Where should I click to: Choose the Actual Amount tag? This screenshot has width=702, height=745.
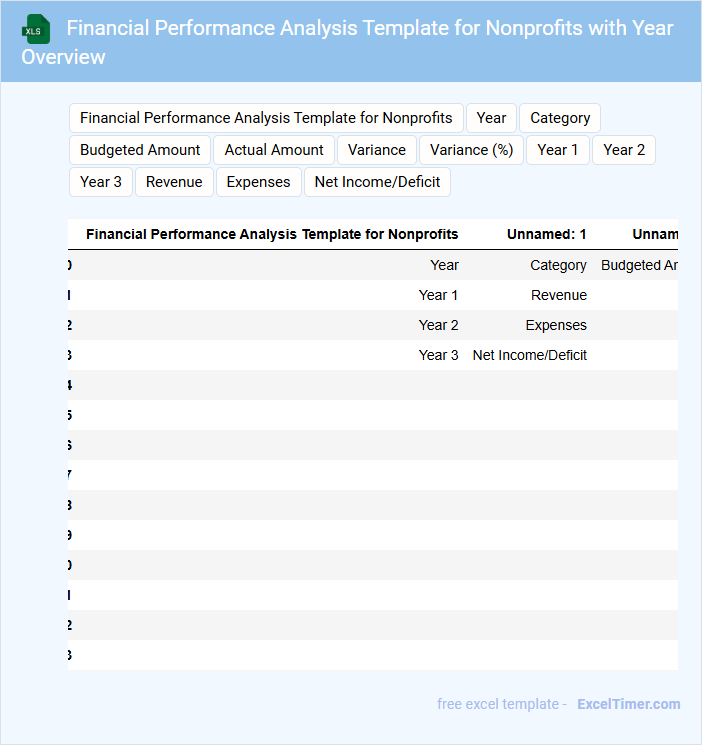274,150
